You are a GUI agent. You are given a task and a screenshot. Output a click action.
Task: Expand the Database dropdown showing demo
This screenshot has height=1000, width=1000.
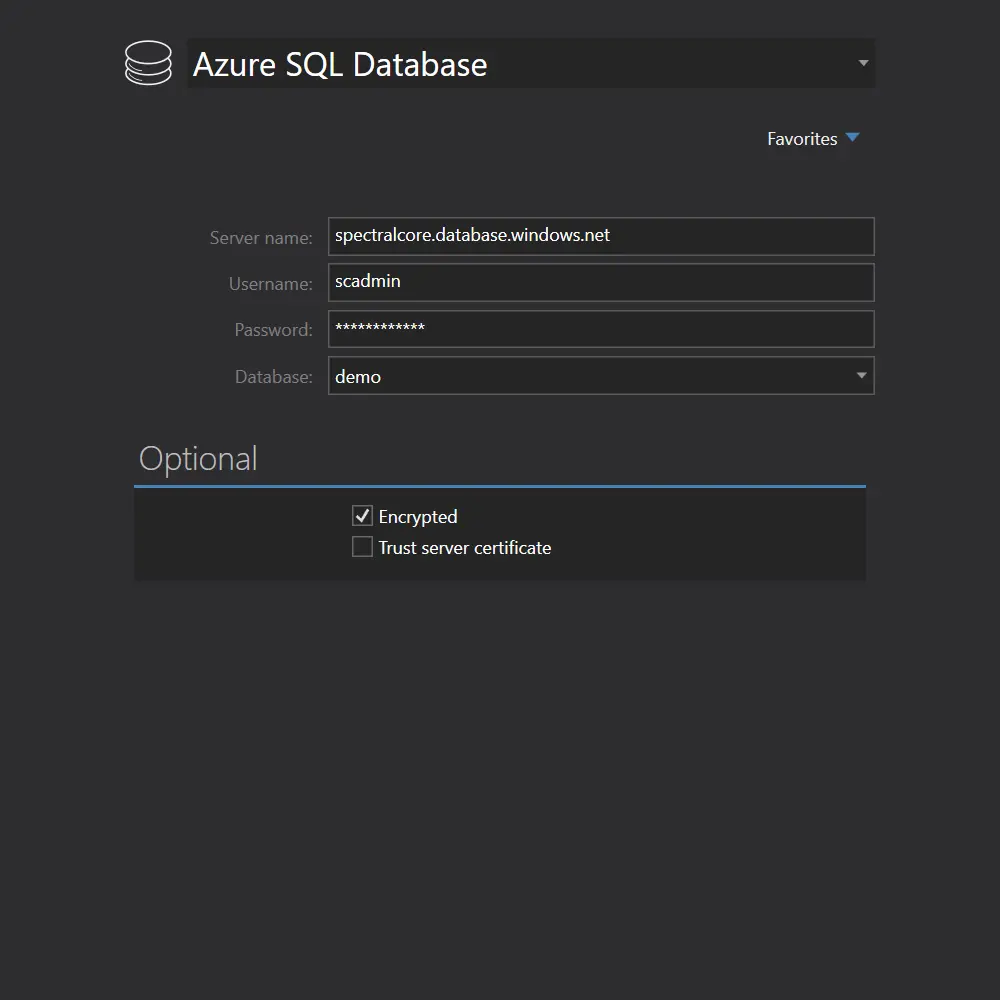tap(861, 375)
